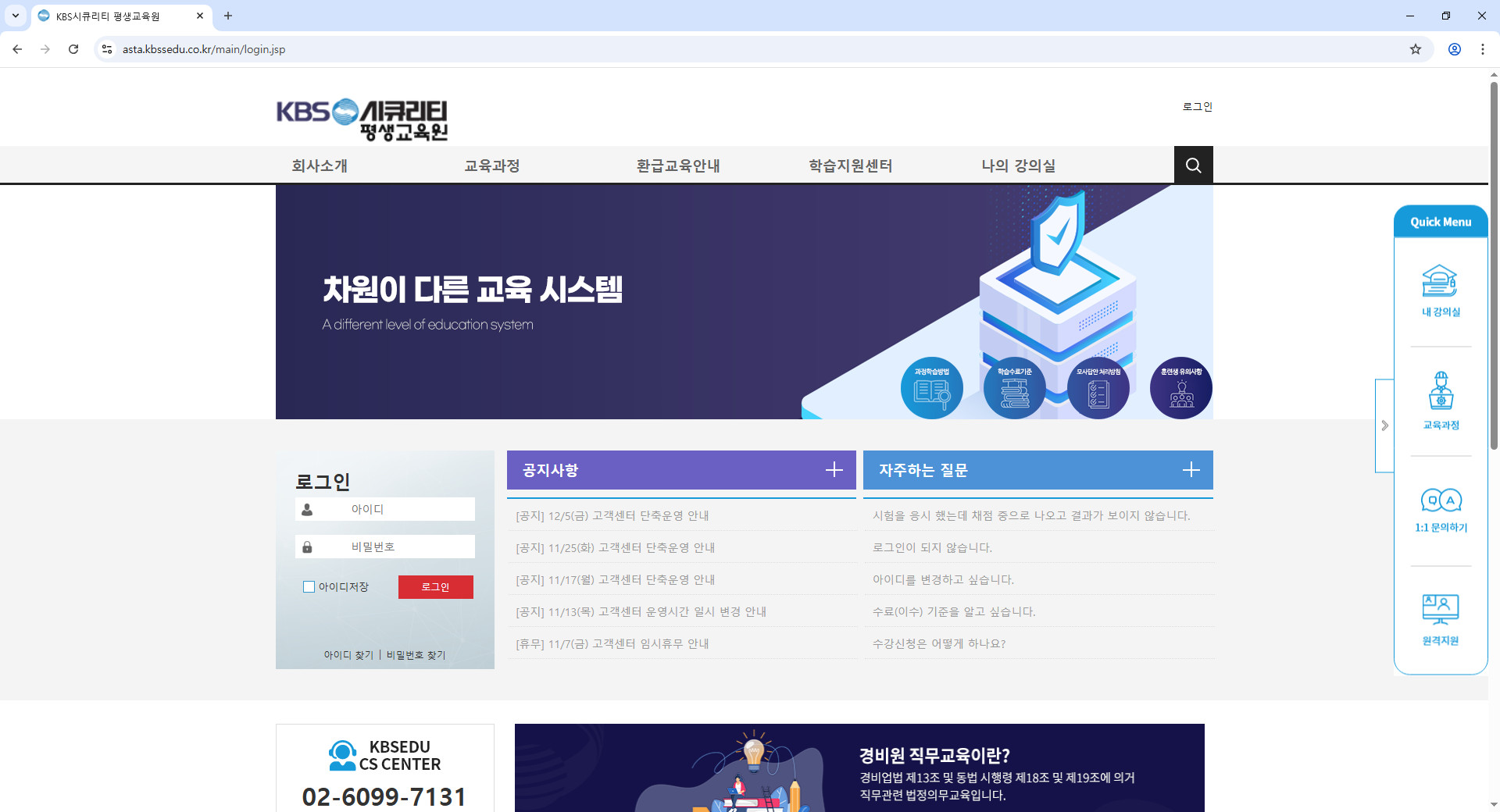This screenshot has width=1500, height=812.
Task: Open the 과정학습방법 circular icon on banner
Action: 931,387
